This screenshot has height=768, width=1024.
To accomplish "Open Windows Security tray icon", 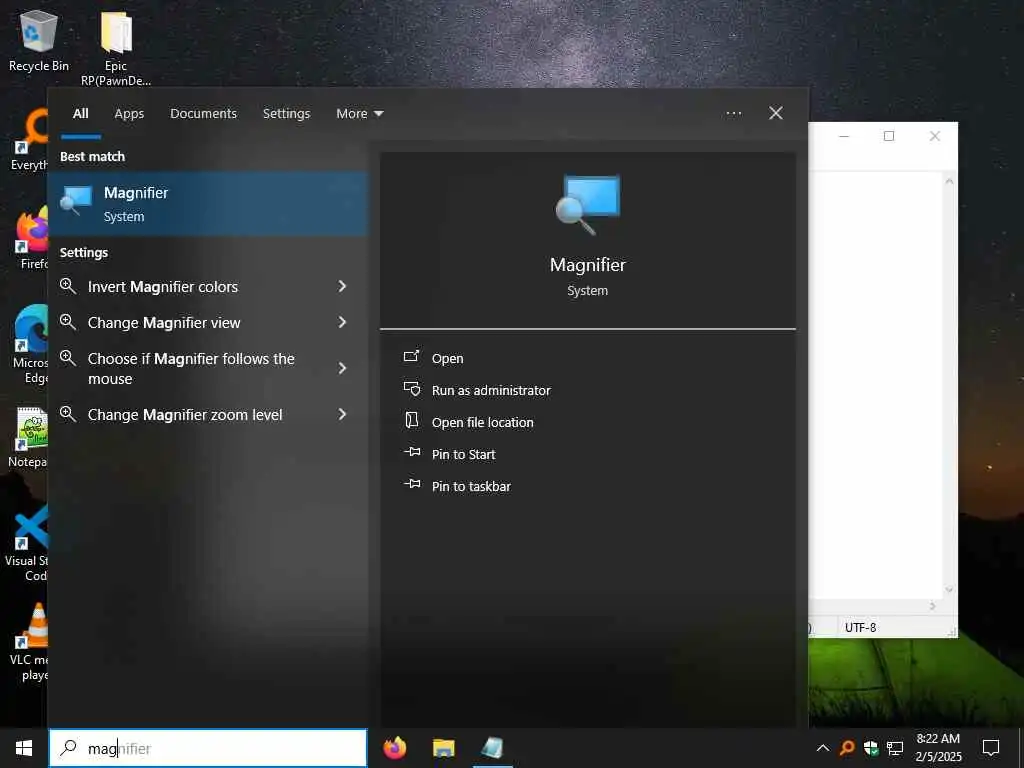I will point(871,748).
